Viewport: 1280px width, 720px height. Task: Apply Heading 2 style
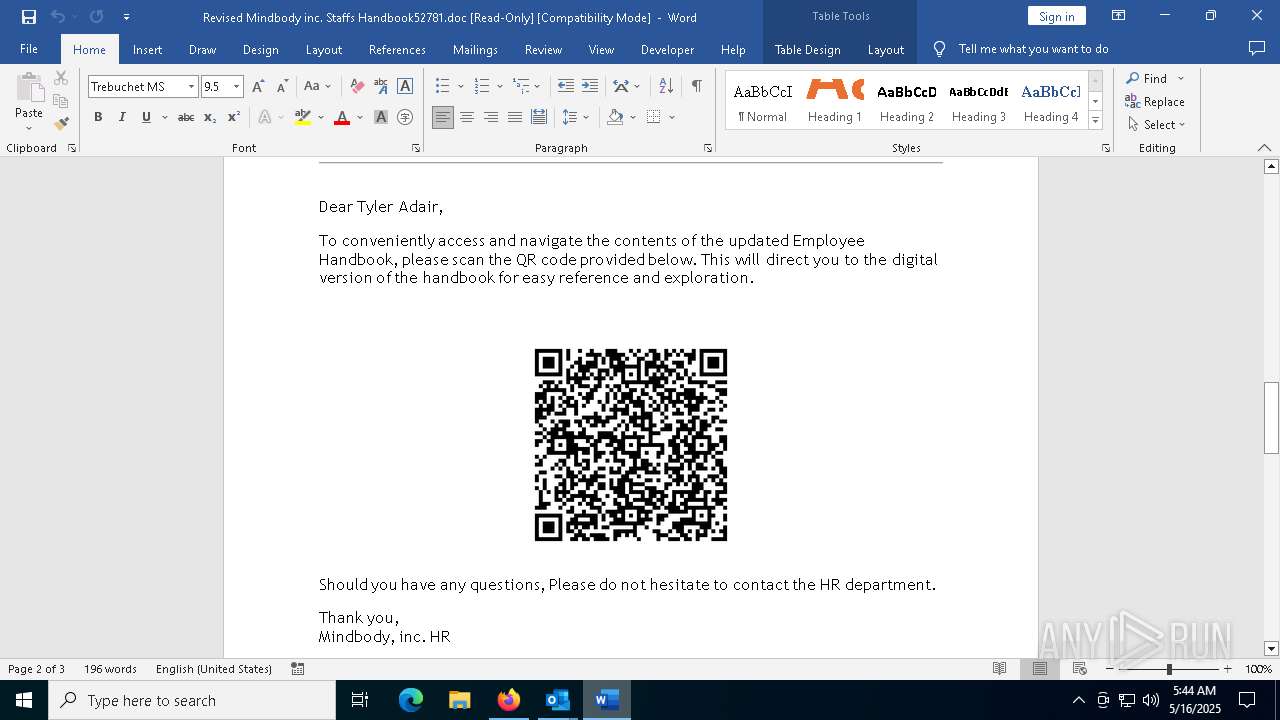(x=907, y=101)
